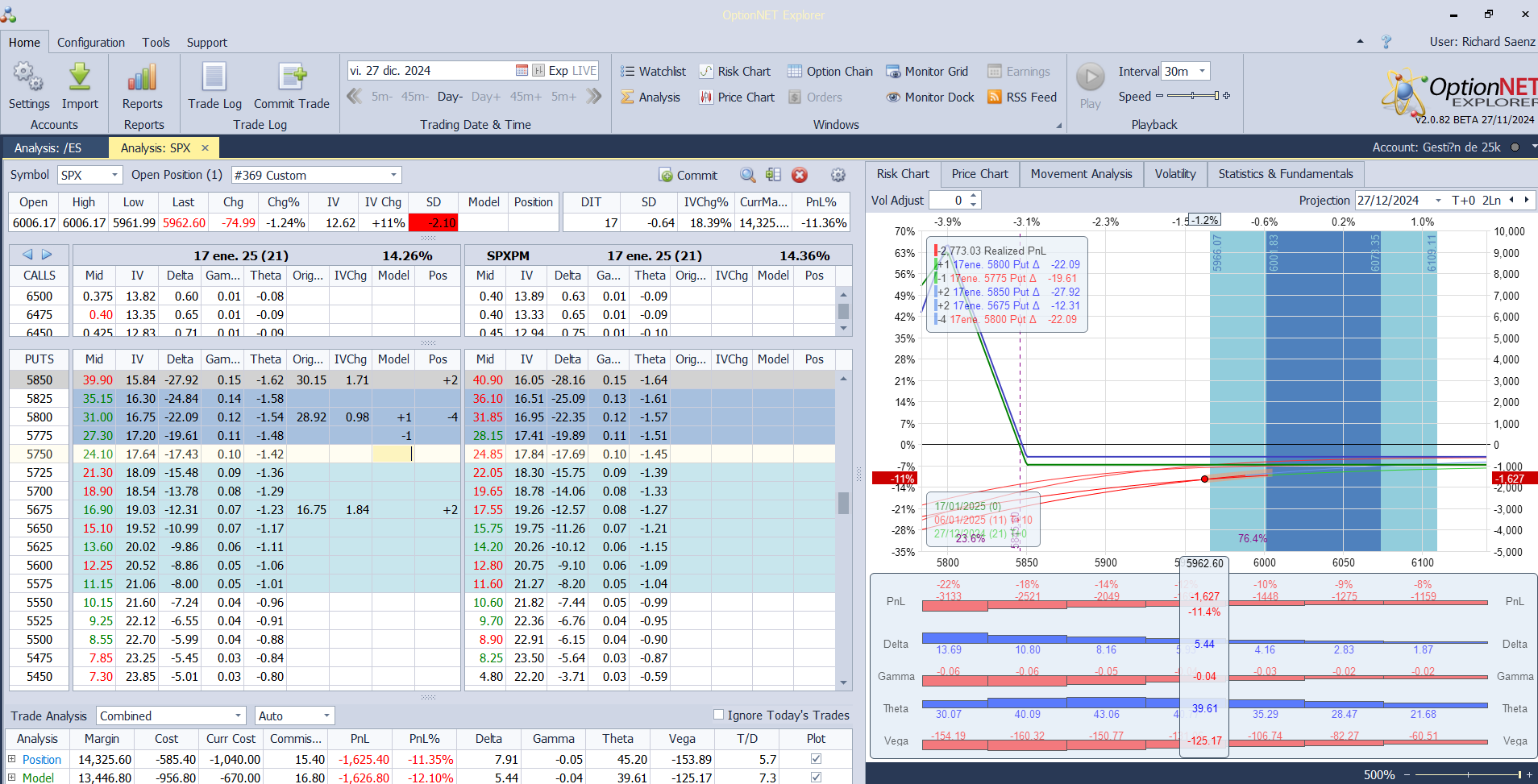This screenshot has width=1538, height=784.
Task: Click the Day+ time step button
Action: click(x=486, y=97)
